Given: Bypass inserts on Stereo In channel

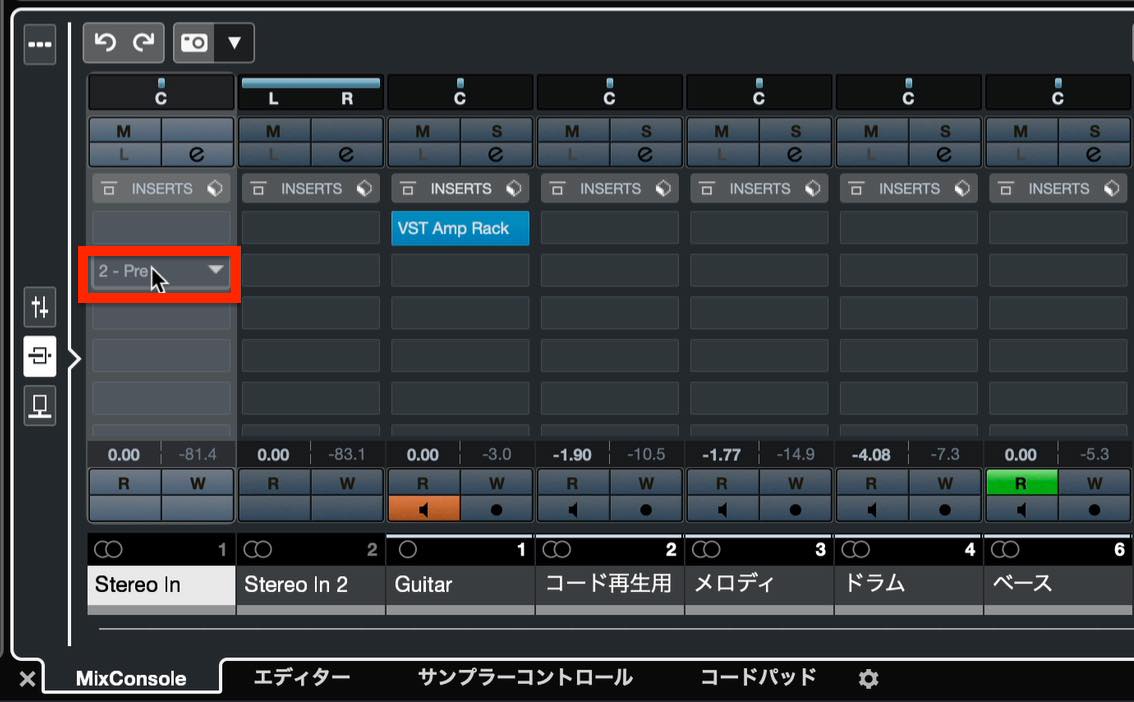Looking at the screenshot, I should pyautogui.click(x=109, y=189).
